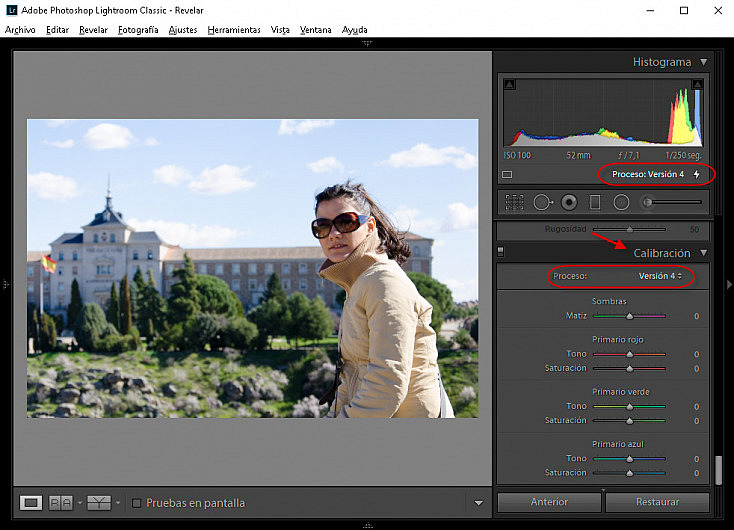Click the original photo indicator under histogram
This screenshot has width=734, height=530.
pyautogui.click(x=507, y=175)
